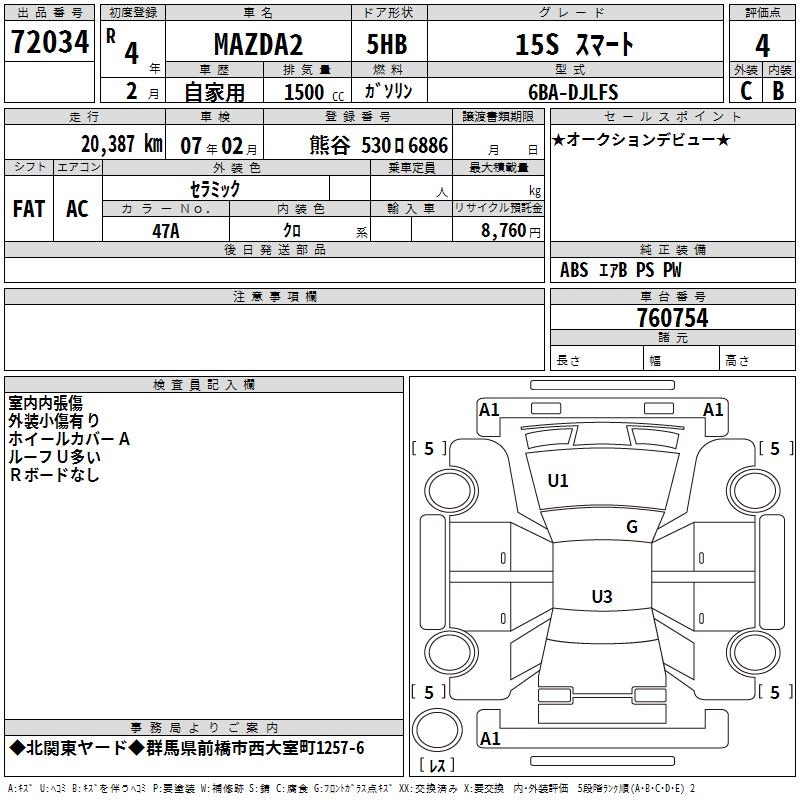Select the car name MAZDA2
Screen dimensions: 800x800
258,44
